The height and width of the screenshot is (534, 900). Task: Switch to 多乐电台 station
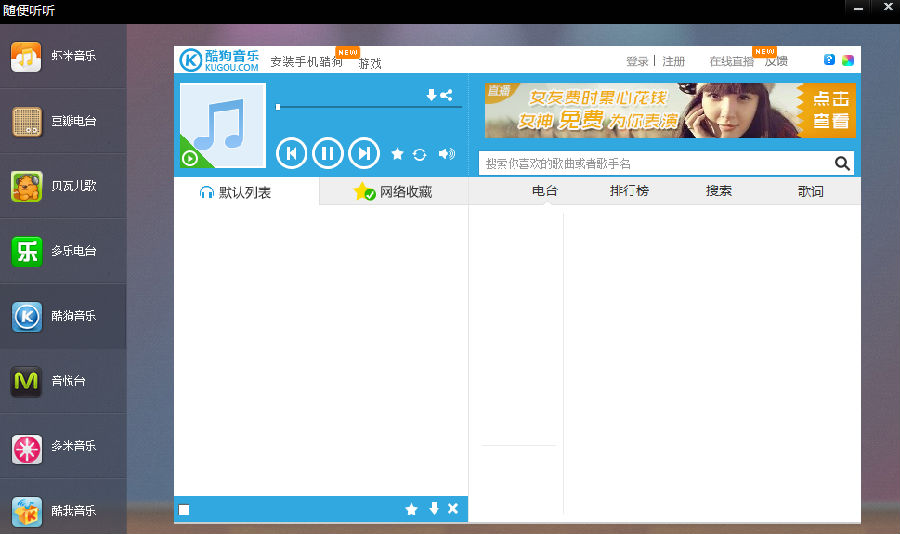click(x=62, y=251)
